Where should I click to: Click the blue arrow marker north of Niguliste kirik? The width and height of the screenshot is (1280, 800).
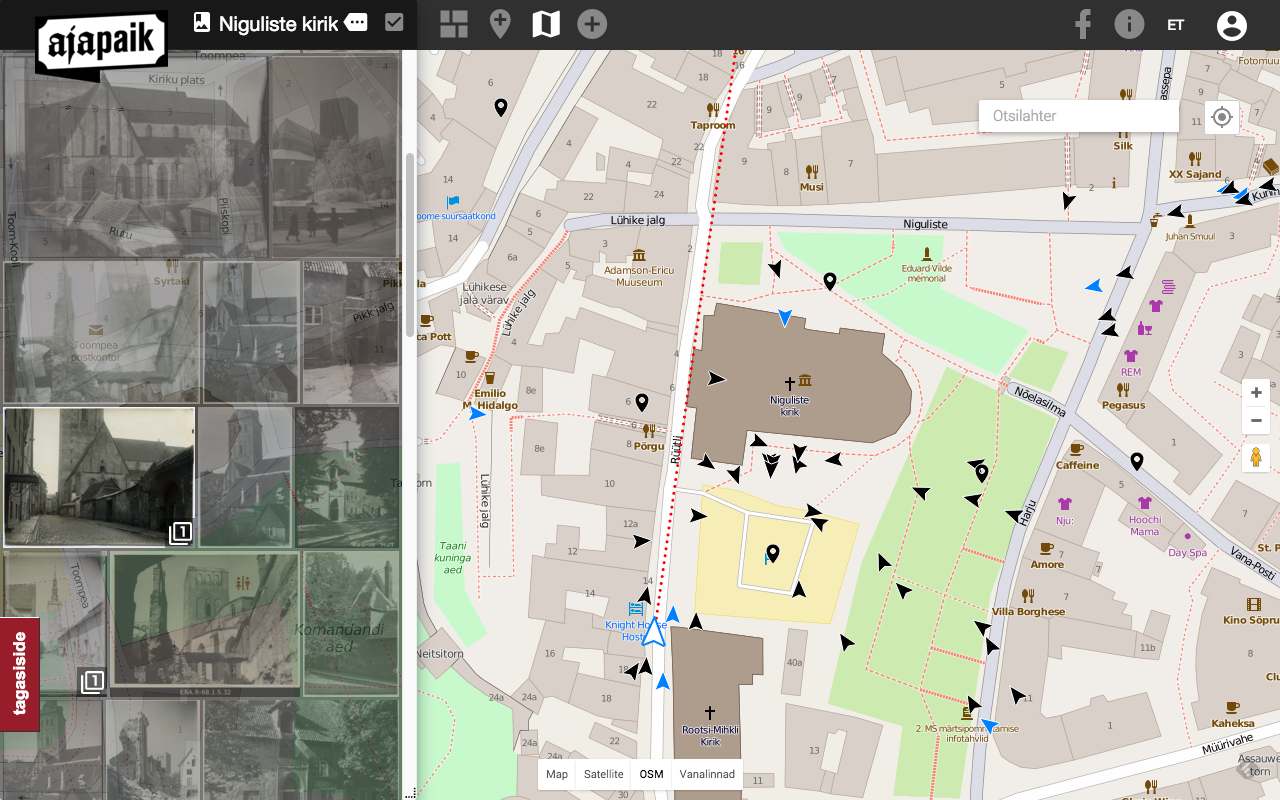(785, 318)
